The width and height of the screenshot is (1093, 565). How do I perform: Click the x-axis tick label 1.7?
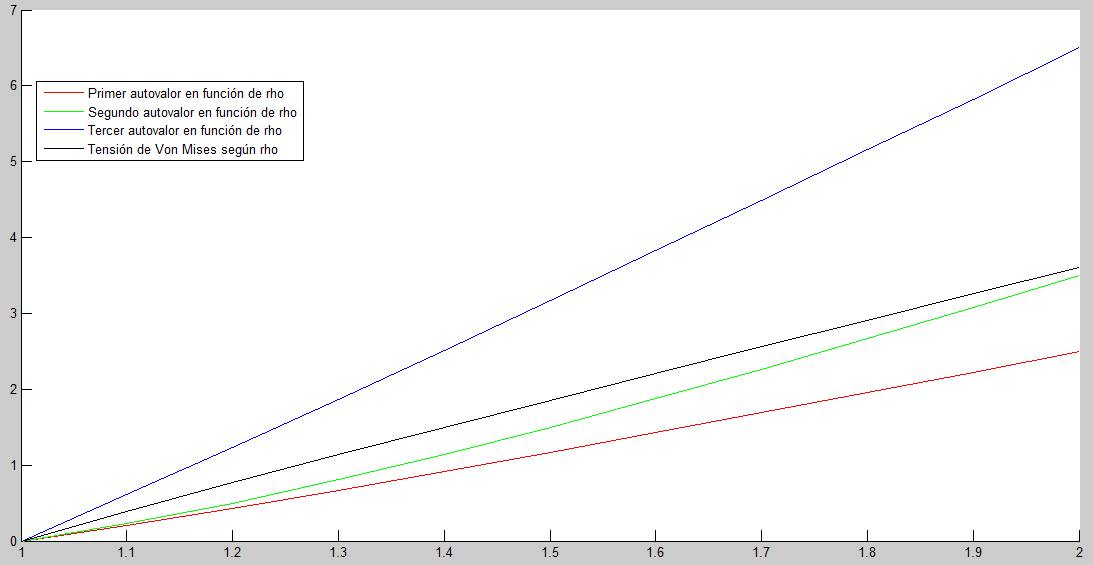pos(761,553)
